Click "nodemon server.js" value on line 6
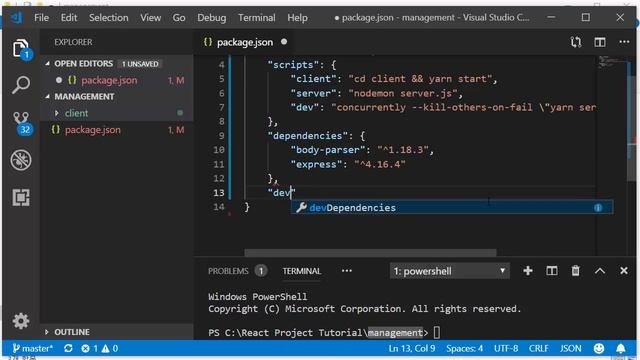This screenshot has height=360, width=640. tap(402, 93)
